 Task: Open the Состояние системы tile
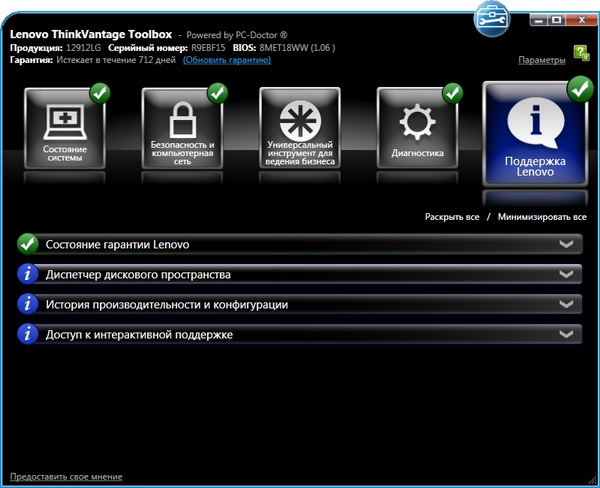tap(65, 130)
